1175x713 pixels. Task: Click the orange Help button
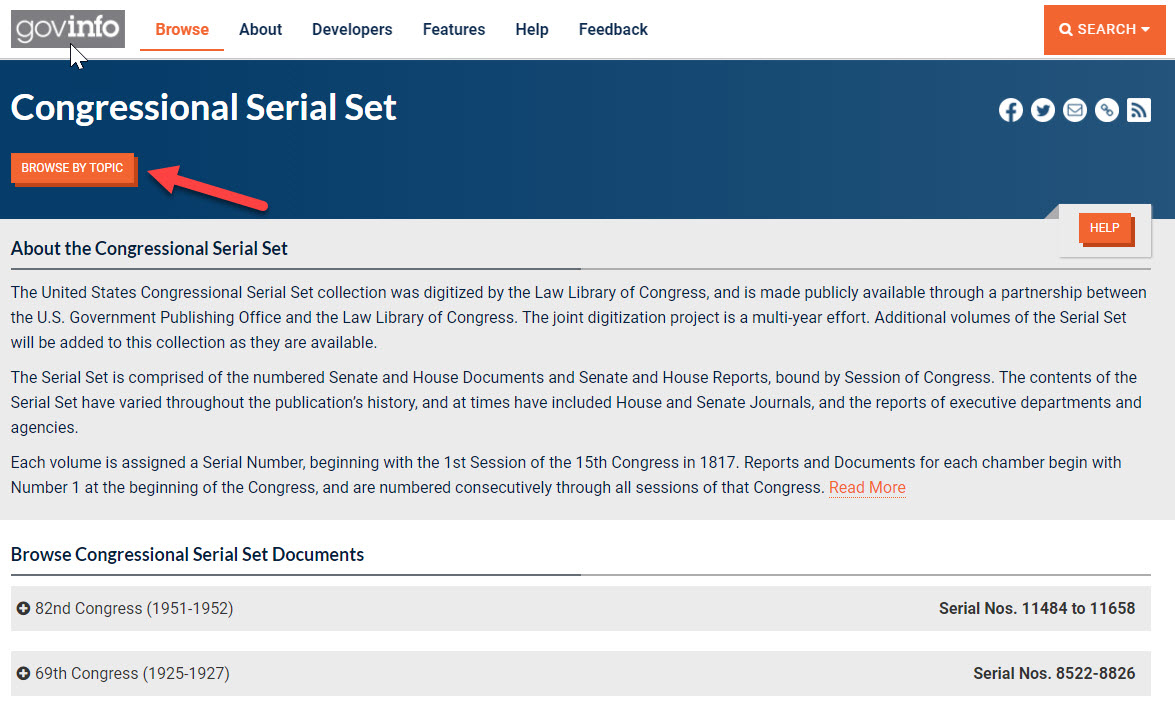(1104, 228)
